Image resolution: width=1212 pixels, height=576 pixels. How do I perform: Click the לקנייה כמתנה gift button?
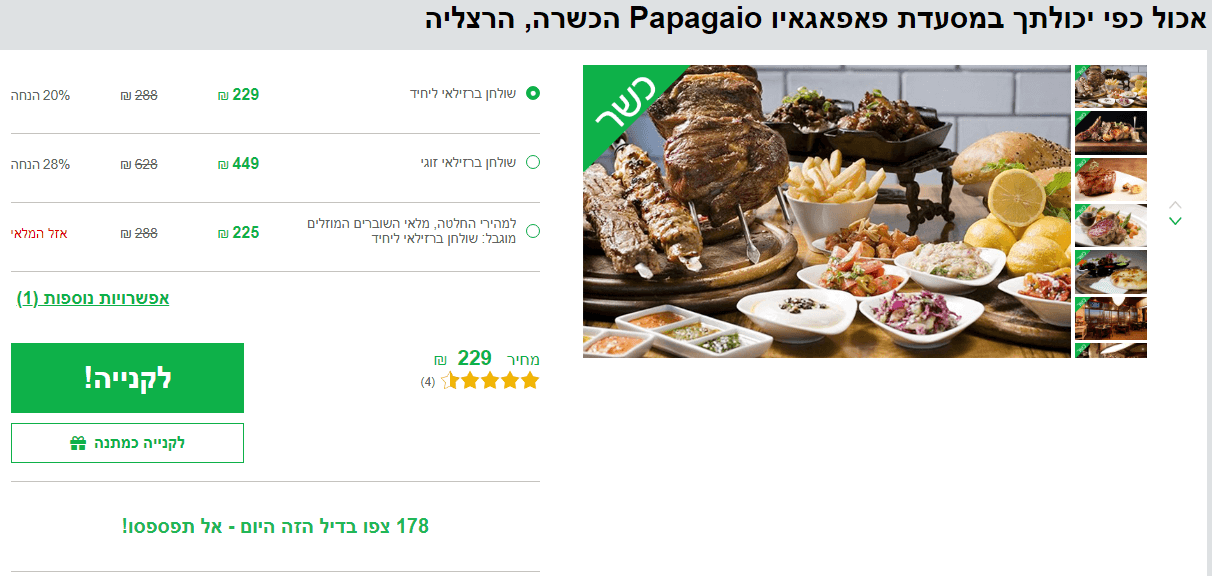(x=127, y=443)
